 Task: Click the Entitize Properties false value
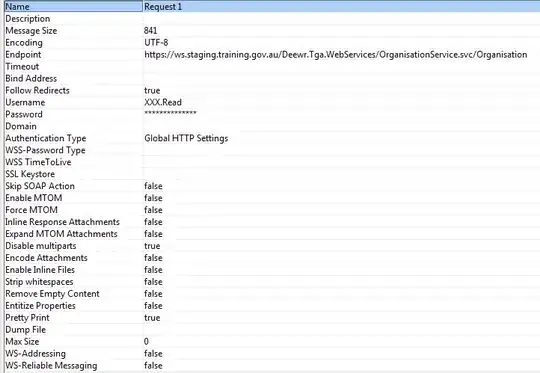coord(153,306)
